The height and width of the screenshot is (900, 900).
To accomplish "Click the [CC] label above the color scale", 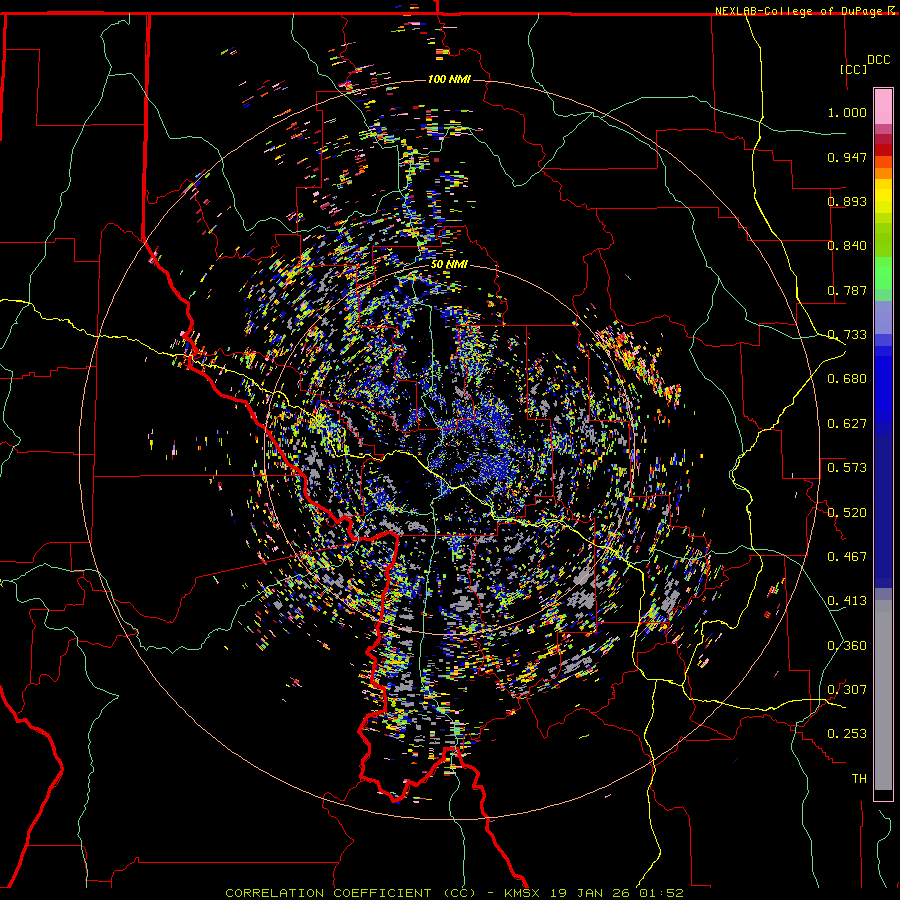I will pos(853,69).
